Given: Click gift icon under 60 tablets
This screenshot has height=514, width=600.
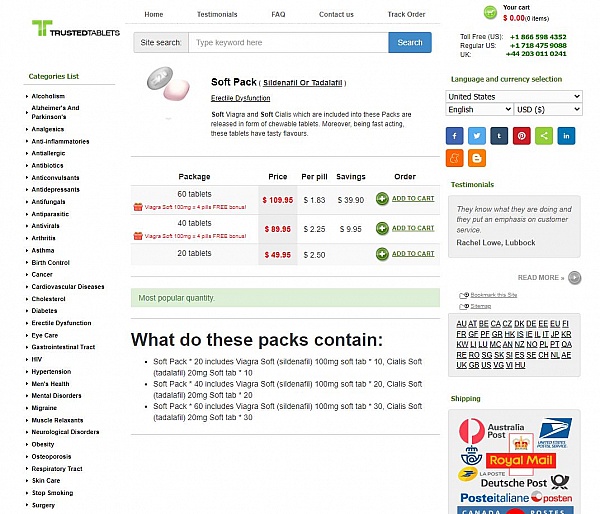Looking at the screenshot, I should (x=138, y=207).
